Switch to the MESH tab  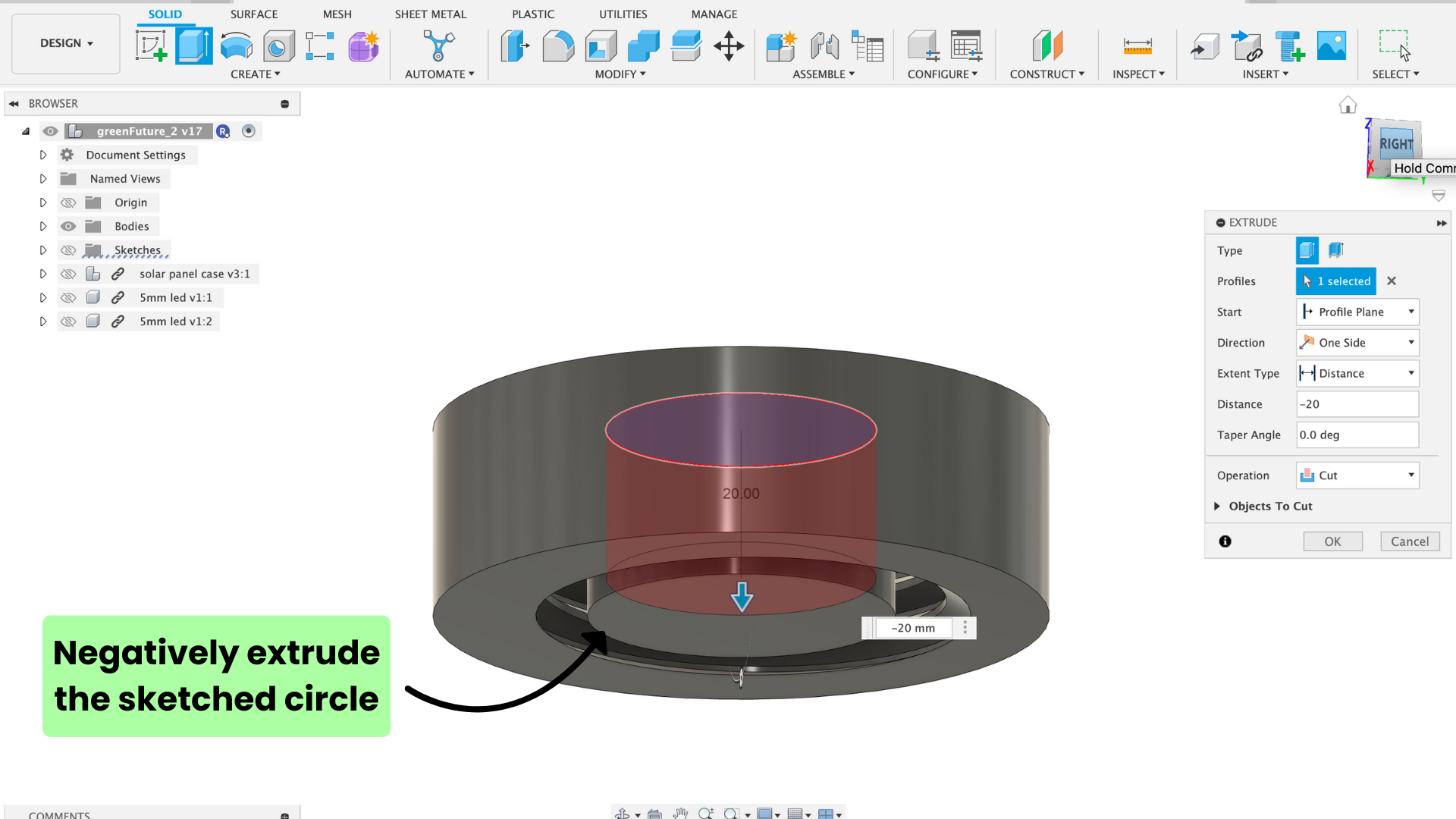pos(337,14)
